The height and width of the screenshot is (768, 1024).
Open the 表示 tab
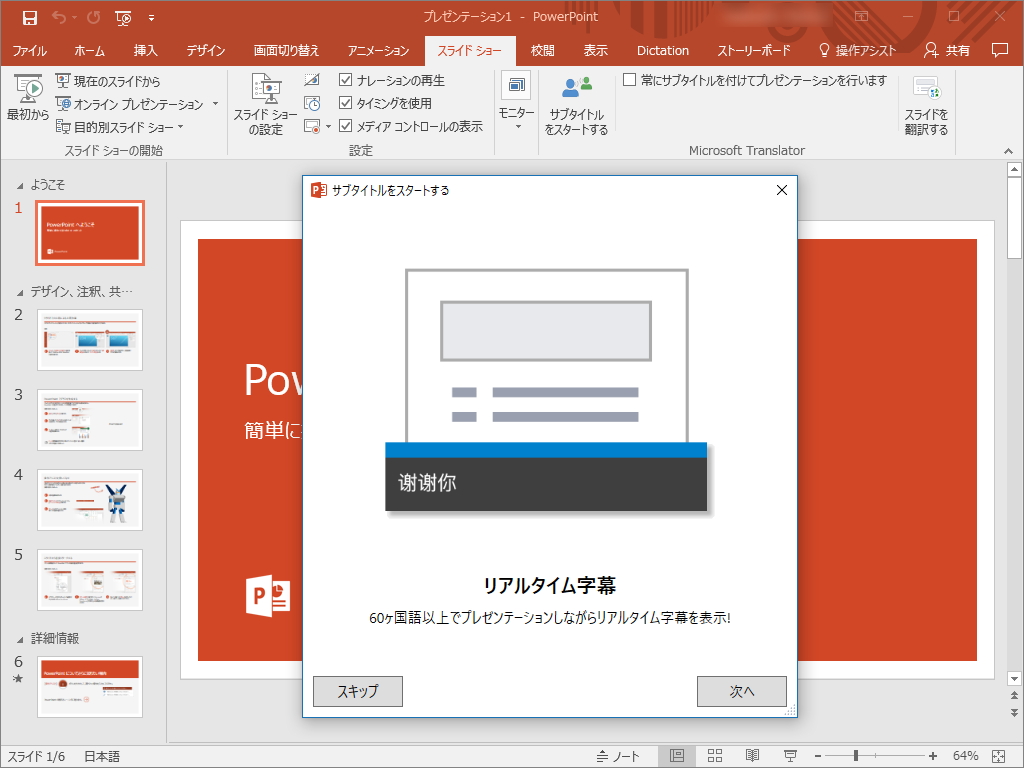tap(595, 51)
